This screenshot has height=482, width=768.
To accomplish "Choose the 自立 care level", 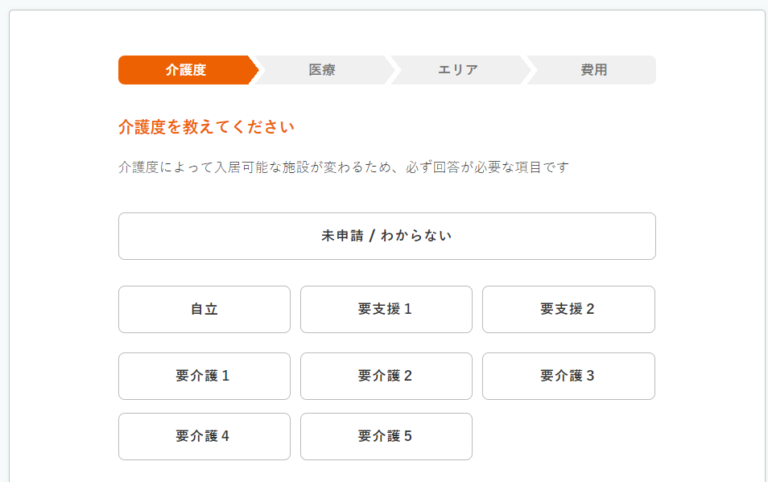I will 204,309.
